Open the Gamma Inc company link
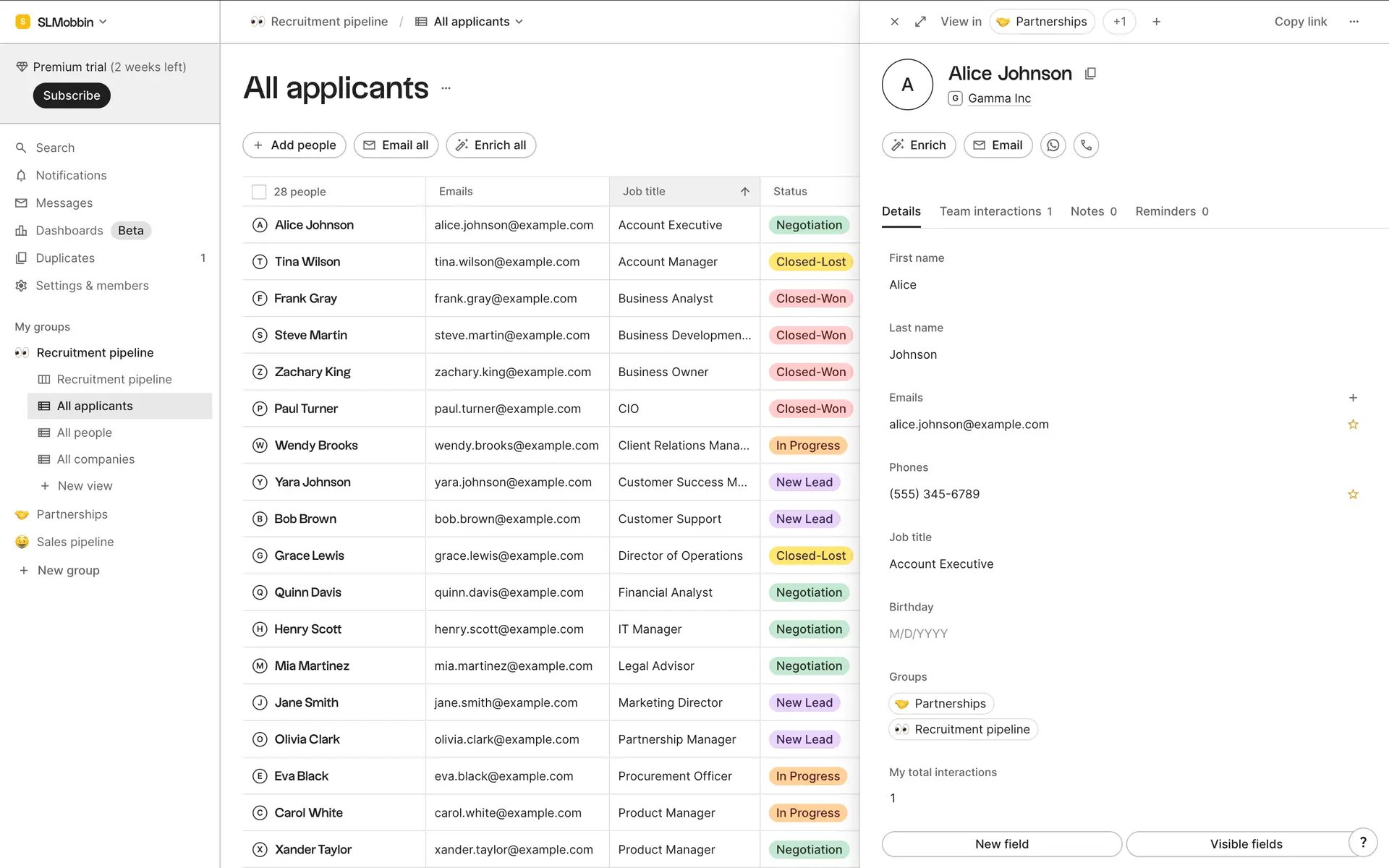The image size is (1389, 868). tap(998, 98)
